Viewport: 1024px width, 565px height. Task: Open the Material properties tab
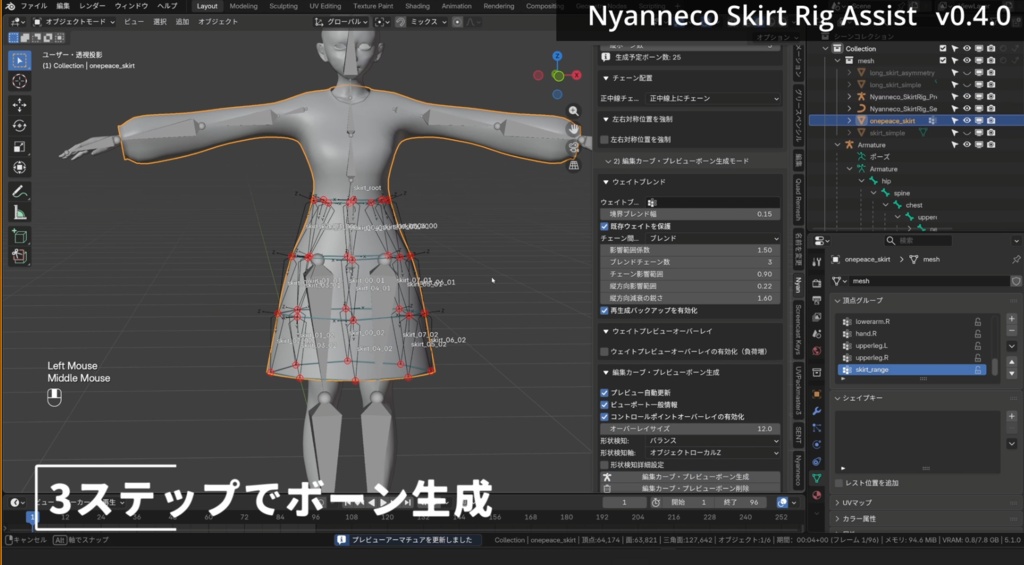[816, 496]
